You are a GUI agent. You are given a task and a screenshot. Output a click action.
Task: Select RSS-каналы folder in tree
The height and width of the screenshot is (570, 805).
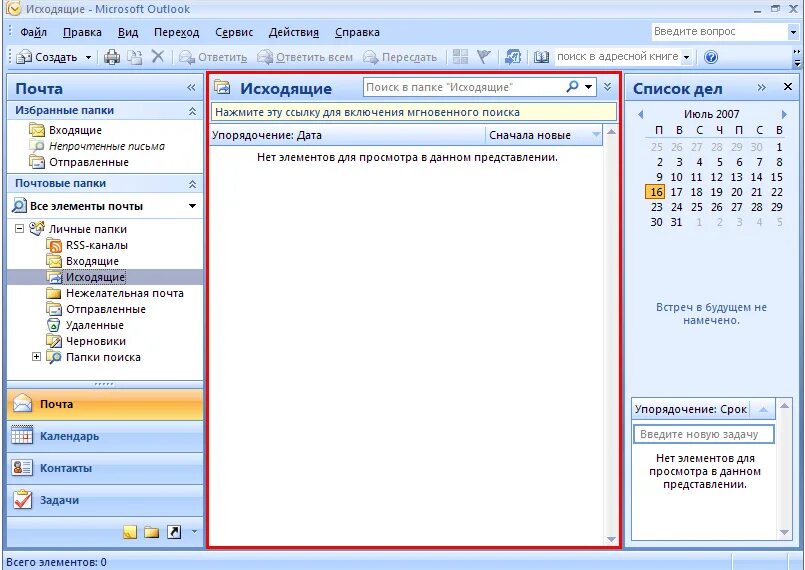point(97,245)
